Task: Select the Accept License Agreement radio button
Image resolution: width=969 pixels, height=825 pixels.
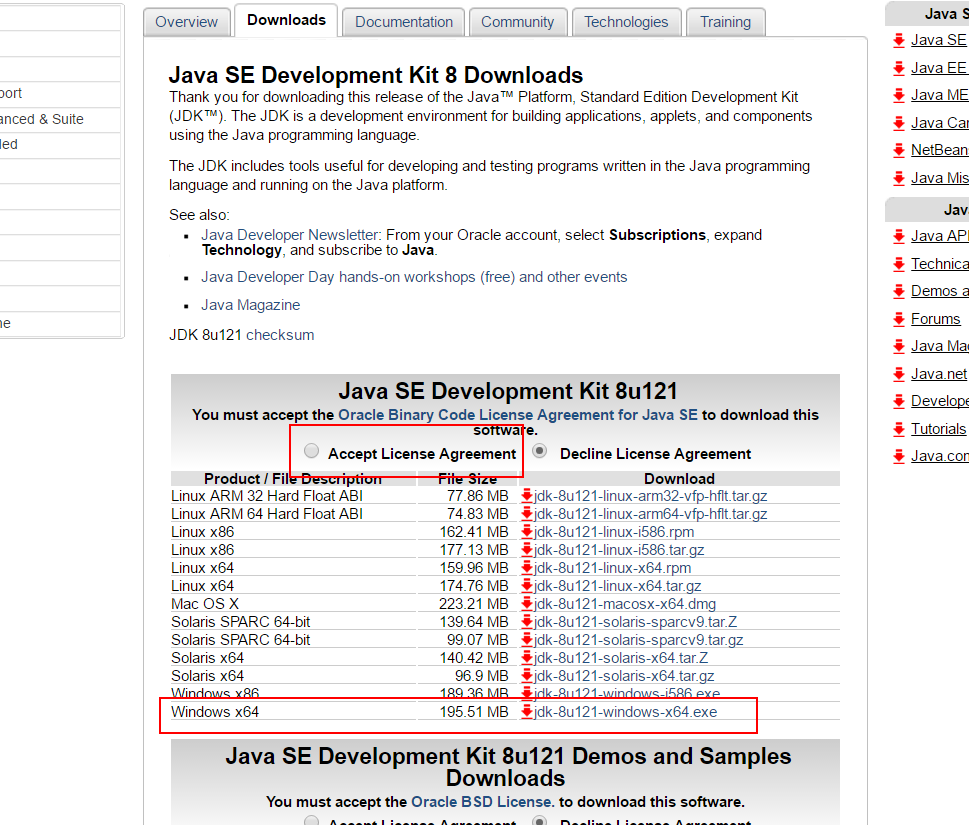Action: 311,451
